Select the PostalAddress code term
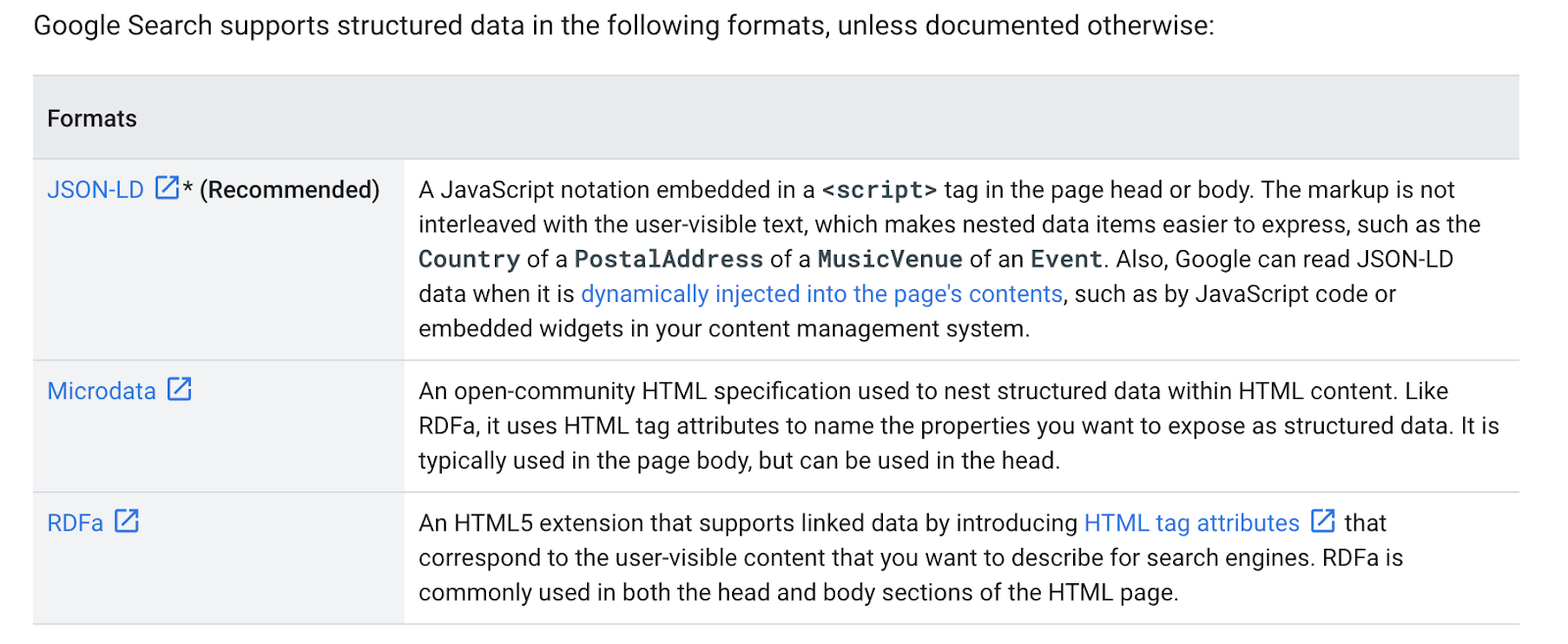1568x644 pixels. coord(668,259)
